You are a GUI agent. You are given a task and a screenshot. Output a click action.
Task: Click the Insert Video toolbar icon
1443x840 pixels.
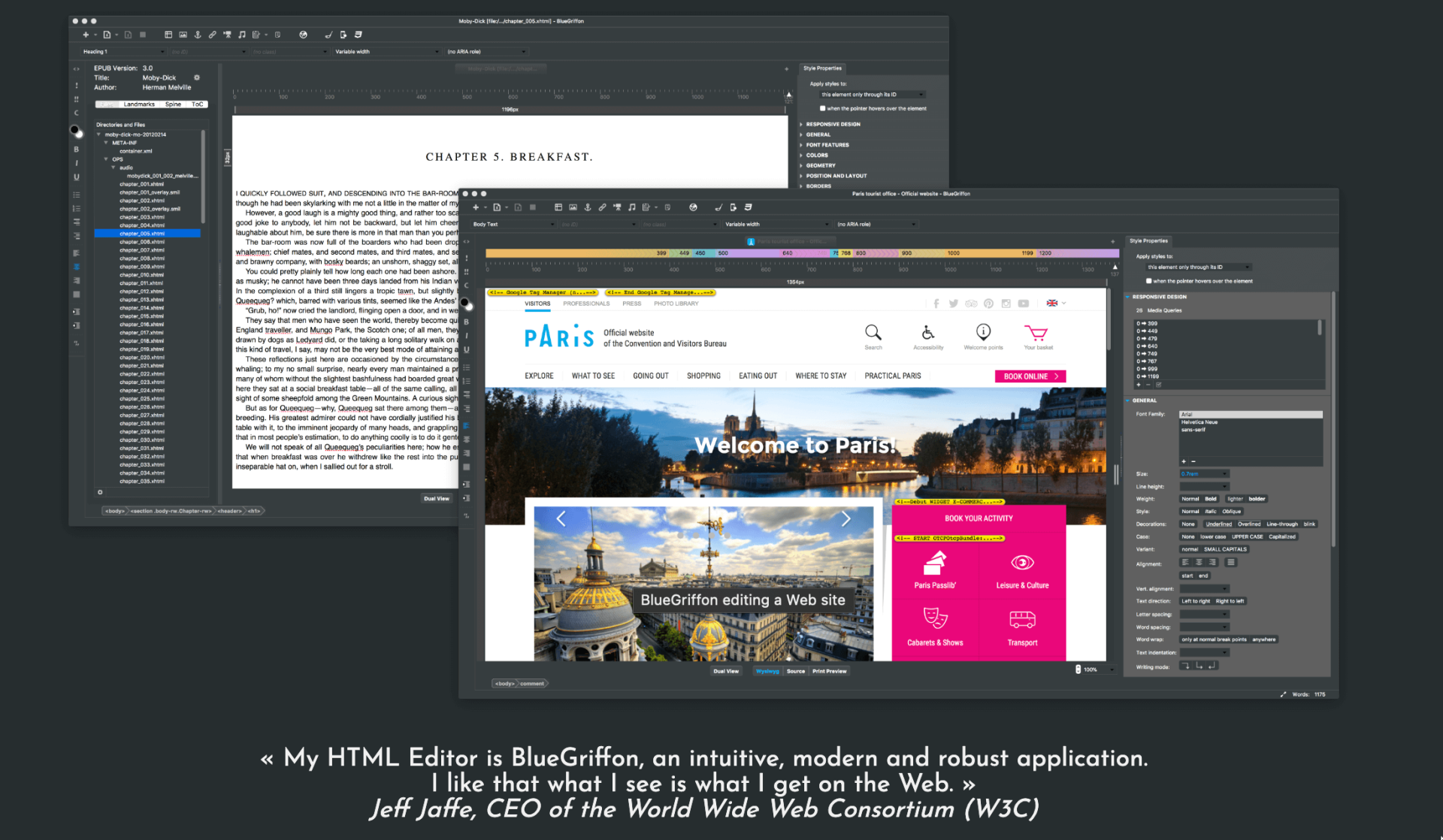point(618,207)
